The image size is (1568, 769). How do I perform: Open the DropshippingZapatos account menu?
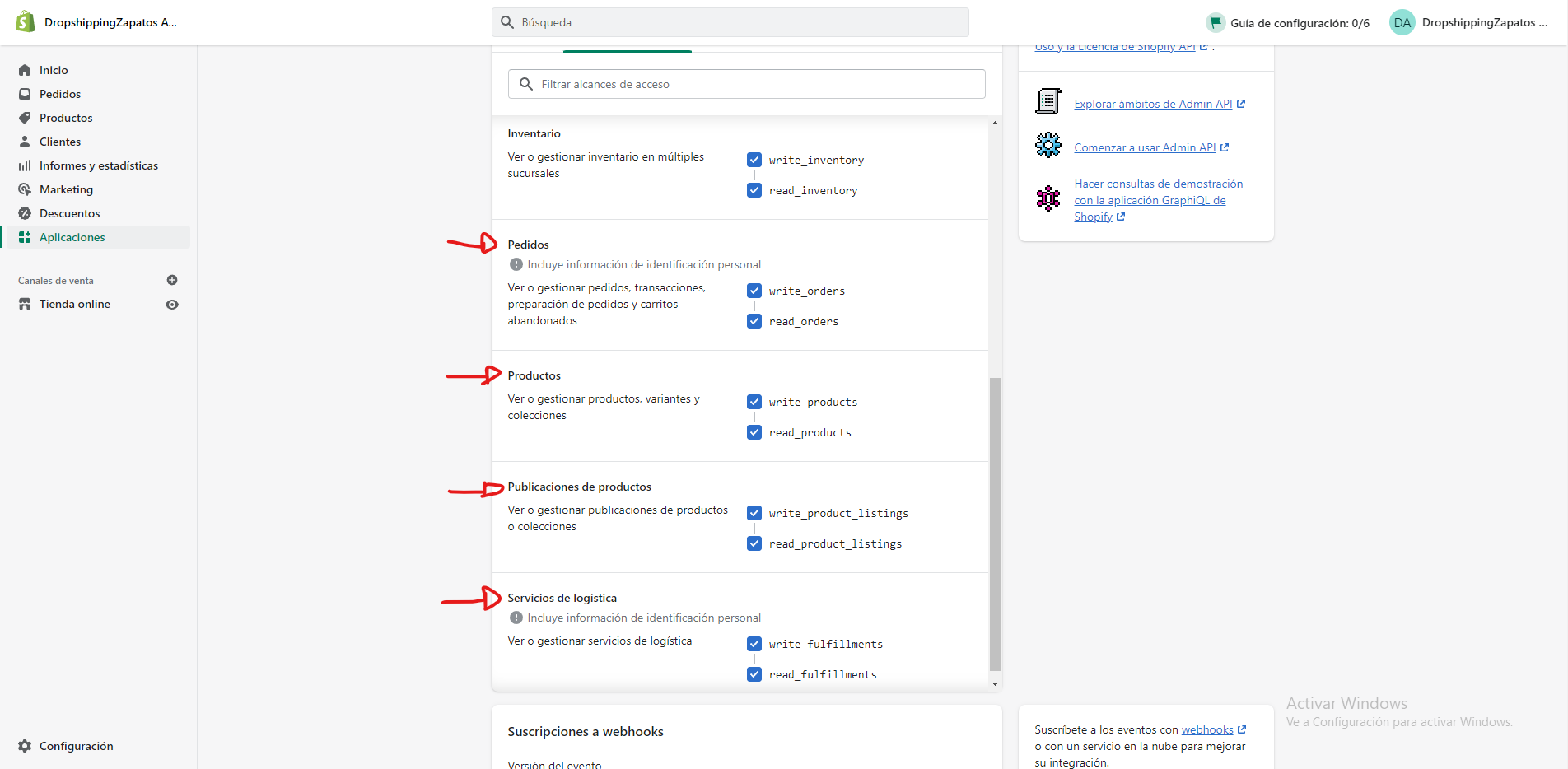(x=1470, y=22)
